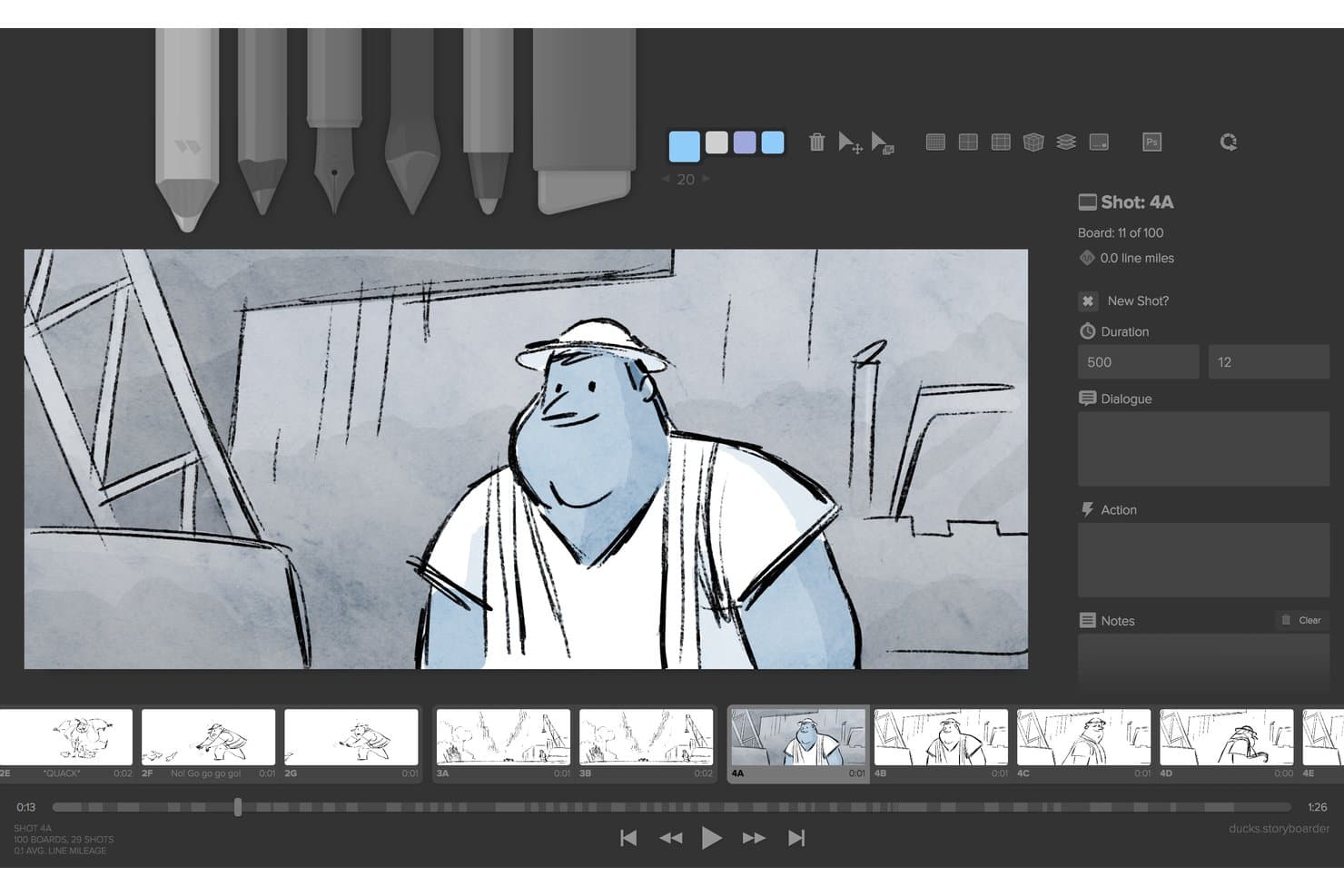Click the rewind playback button
The width and height of the screenshot is (1344, 896).
(x=671, y=838)
